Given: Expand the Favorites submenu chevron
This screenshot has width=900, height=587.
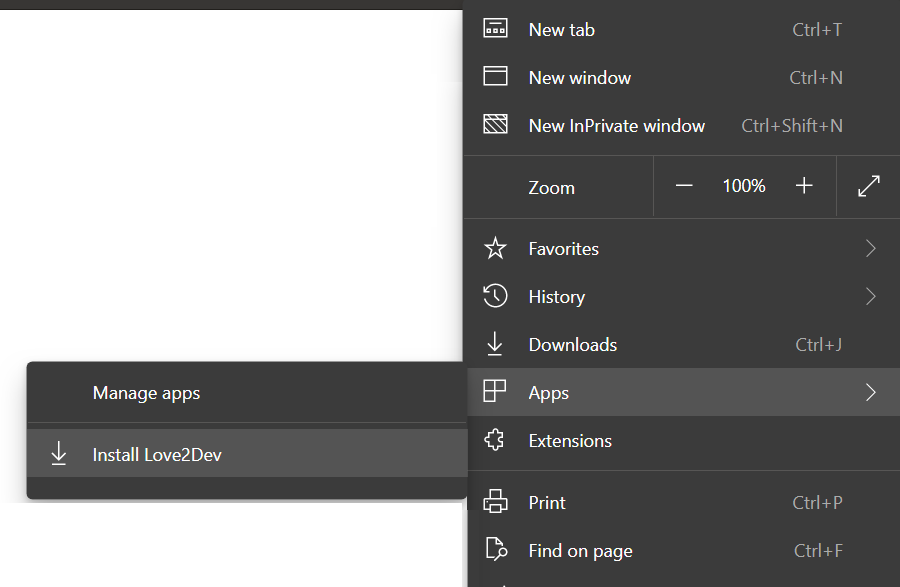Looking at the screenshot, I should coord(870,248).
